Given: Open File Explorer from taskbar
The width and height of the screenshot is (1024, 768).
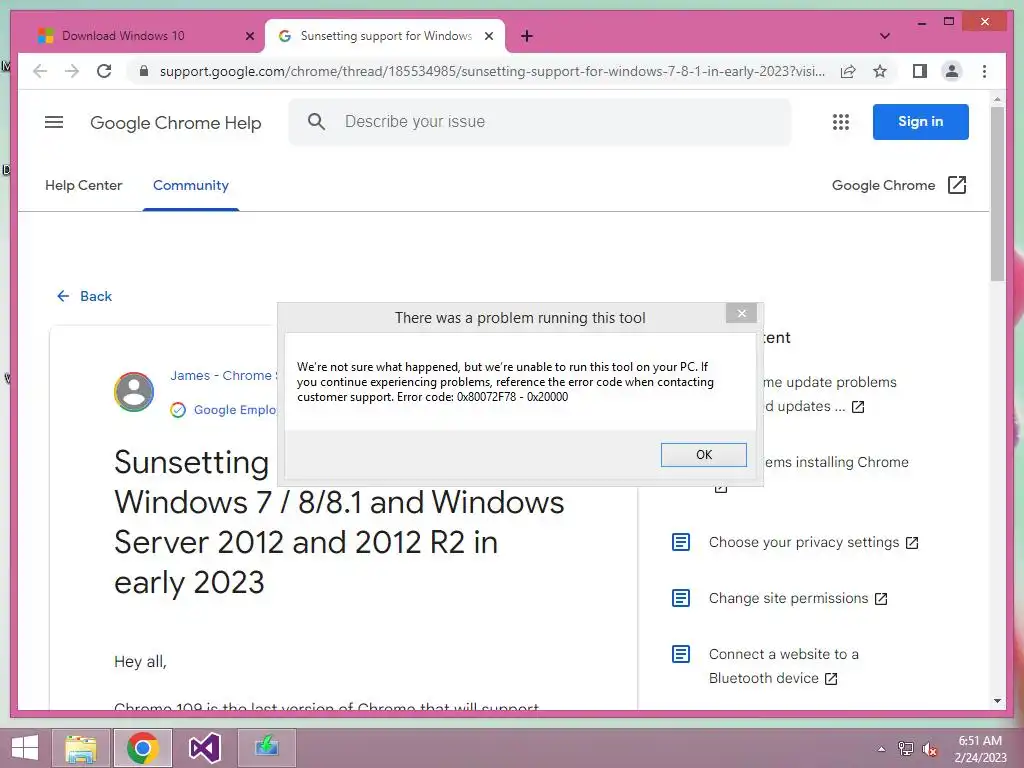Looking at the screenshot, I should point(81,748).
